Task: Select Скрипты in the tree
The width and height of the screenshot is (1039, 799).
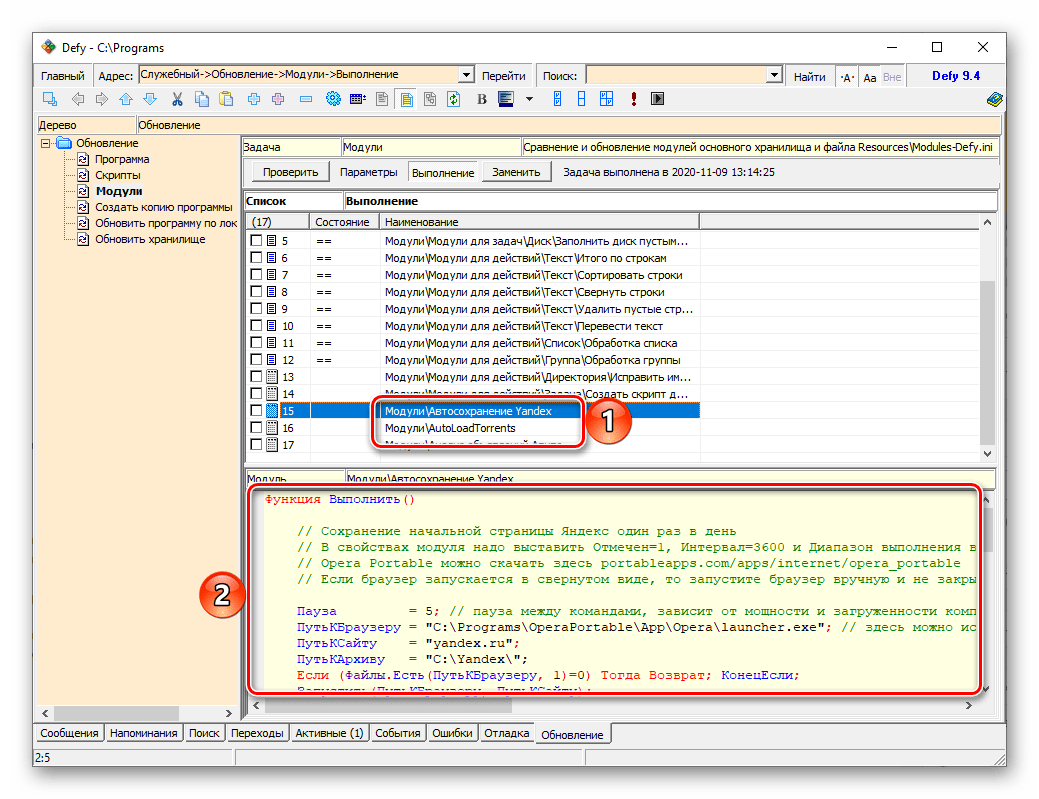Action: [116, 175]
